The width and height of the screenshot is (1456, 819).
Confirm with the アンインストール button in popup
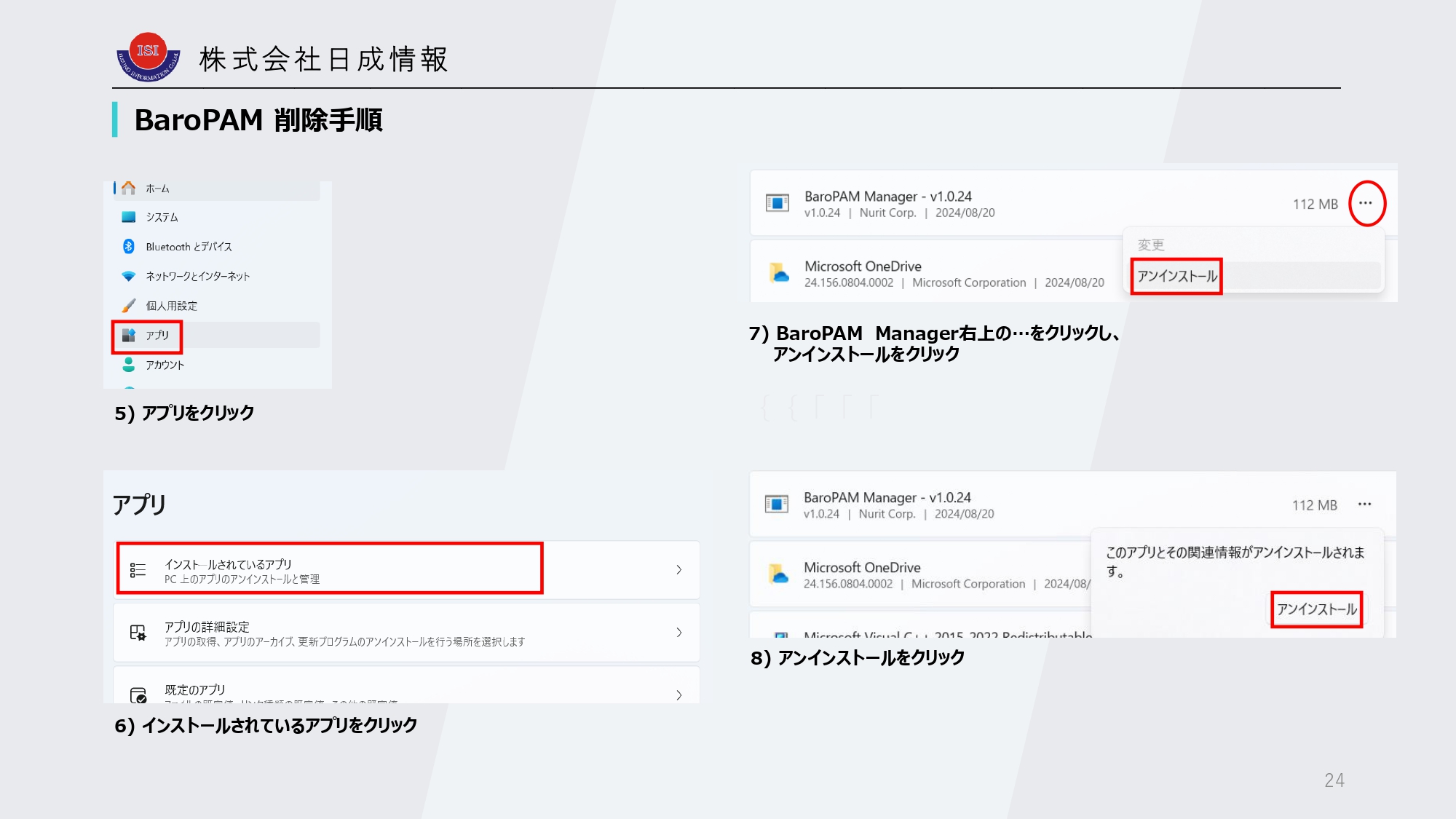point(1316,609)
